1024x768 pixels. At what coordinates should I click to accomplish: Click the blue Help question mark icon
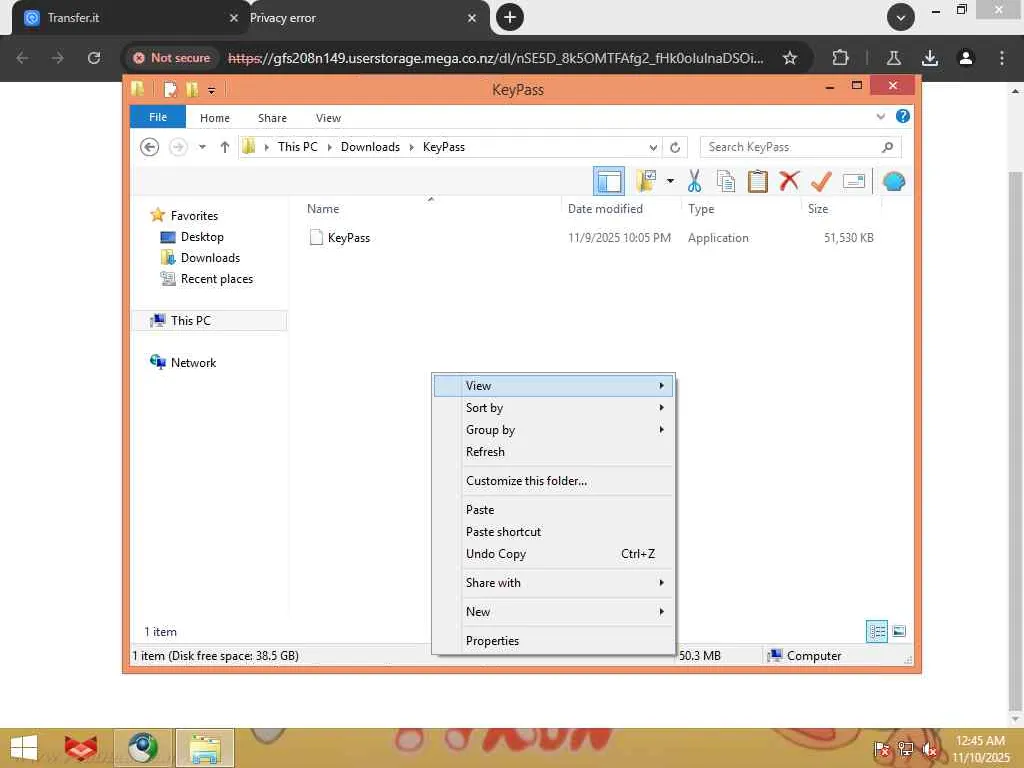pos(903,116)
